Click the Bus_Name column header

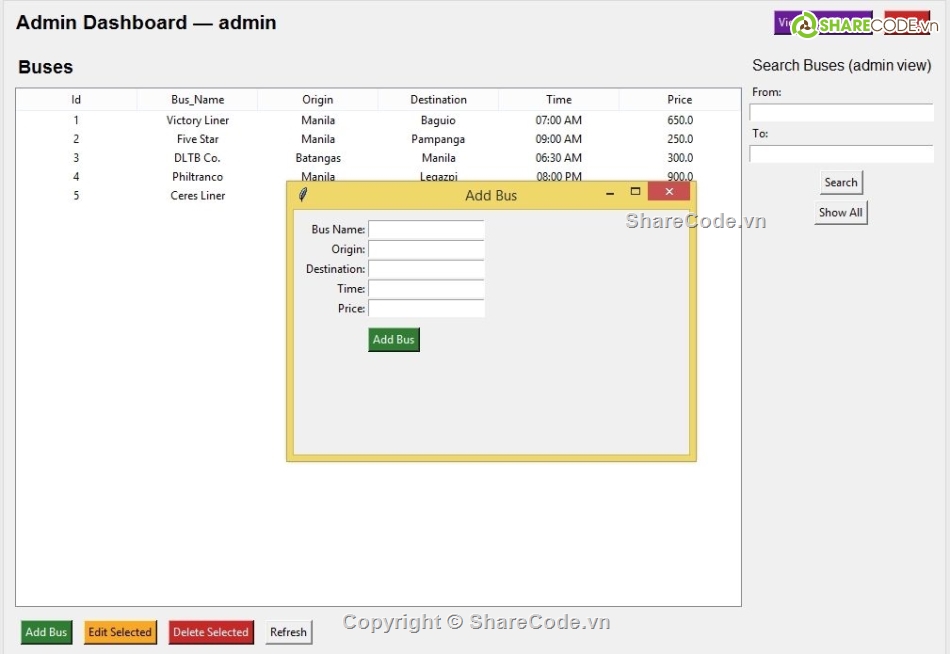point(197,99)
